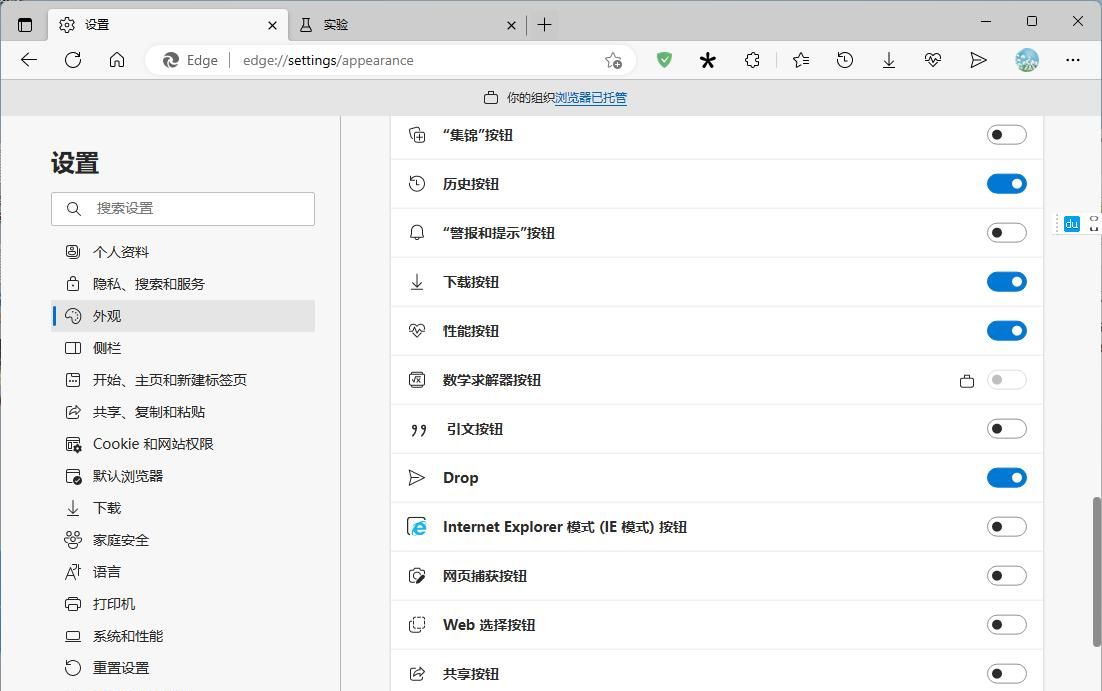This screenshot has height=691, width=1102.
Task: Open Drop paper-plane toolbar icon
Action: 978,60
